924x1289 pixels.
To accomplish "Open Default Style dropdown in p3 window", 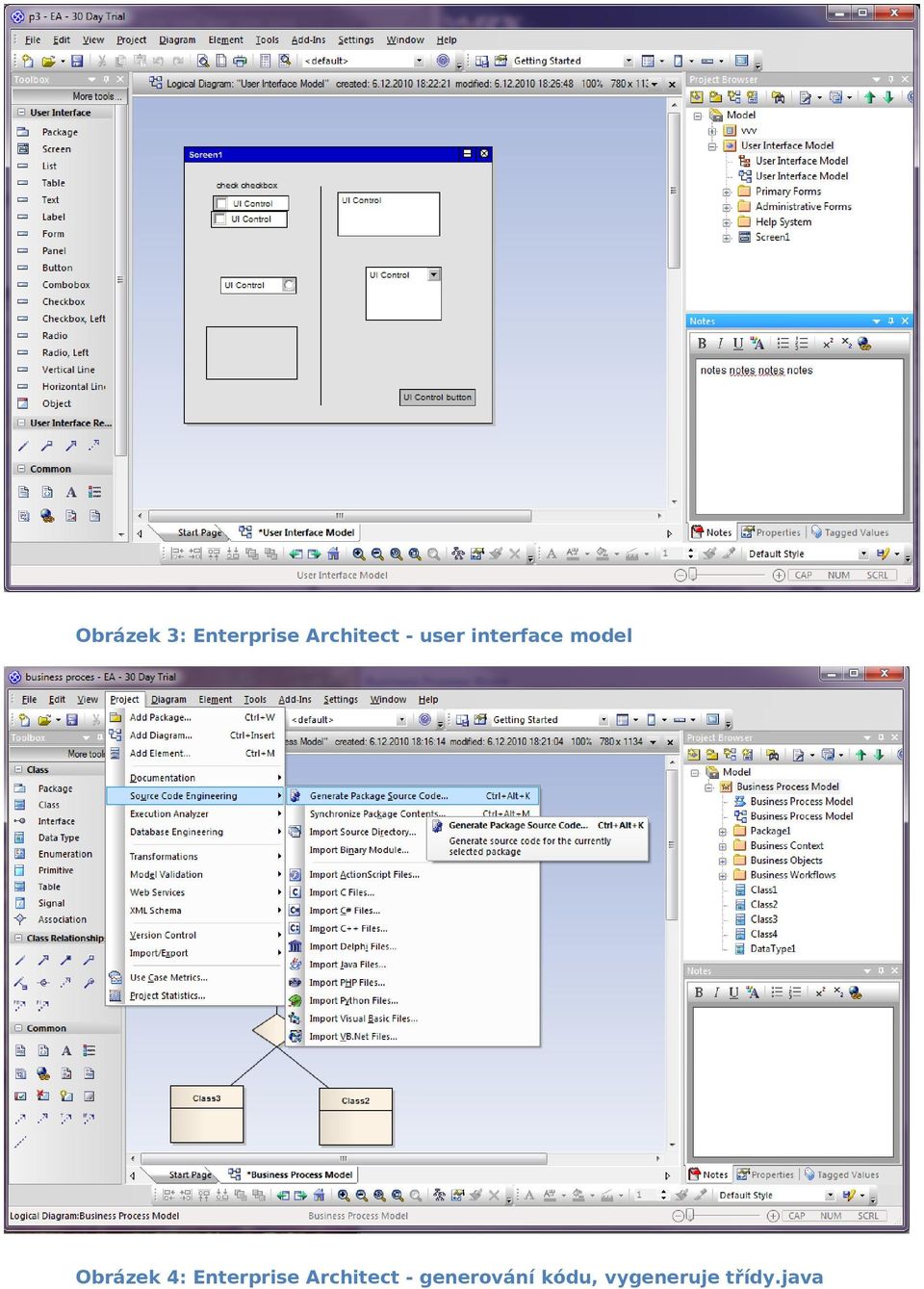I will [863, 554].
